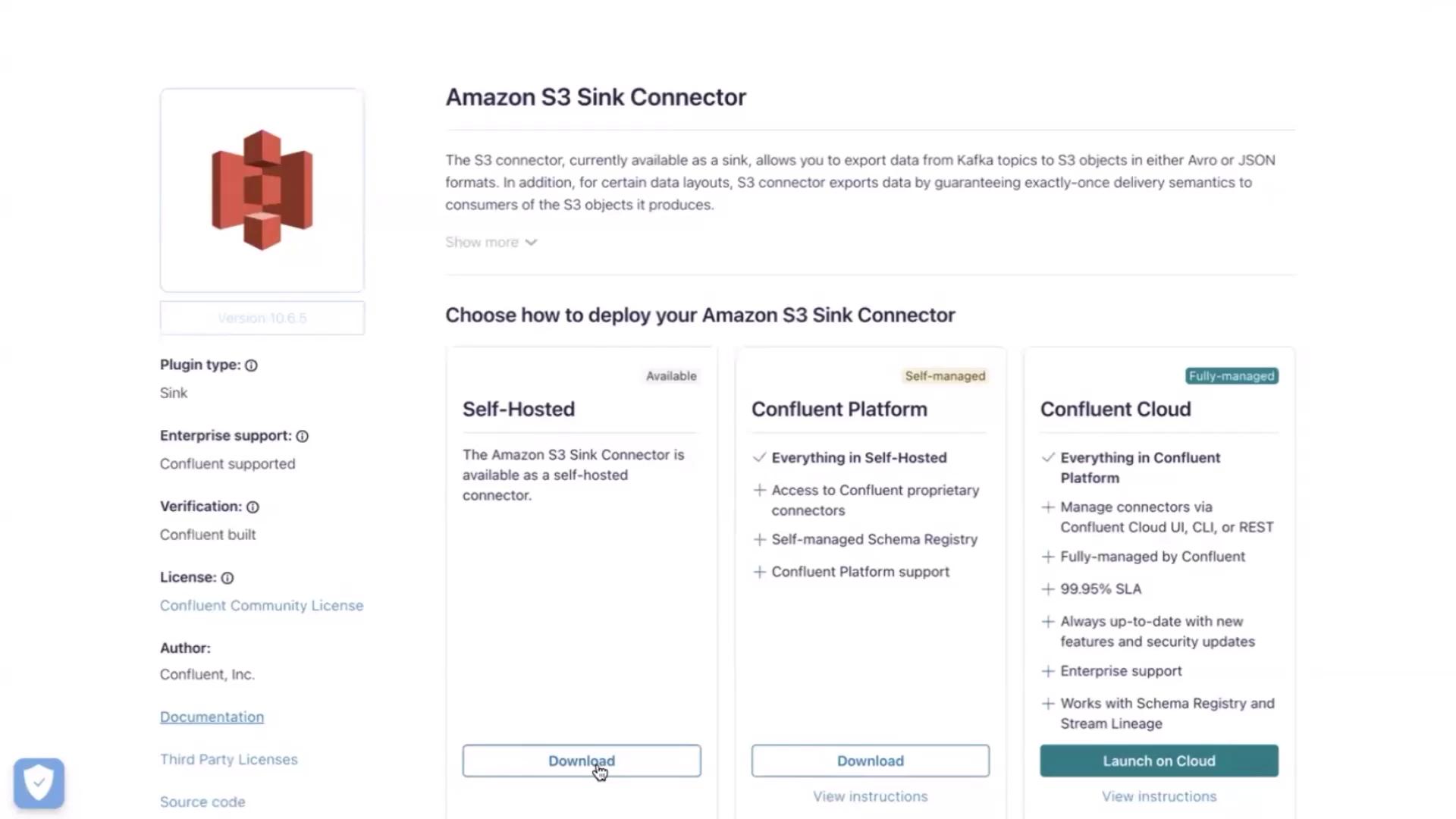
Task: Open the Version 10.6.5 dropdown
Action: (262, 318)
